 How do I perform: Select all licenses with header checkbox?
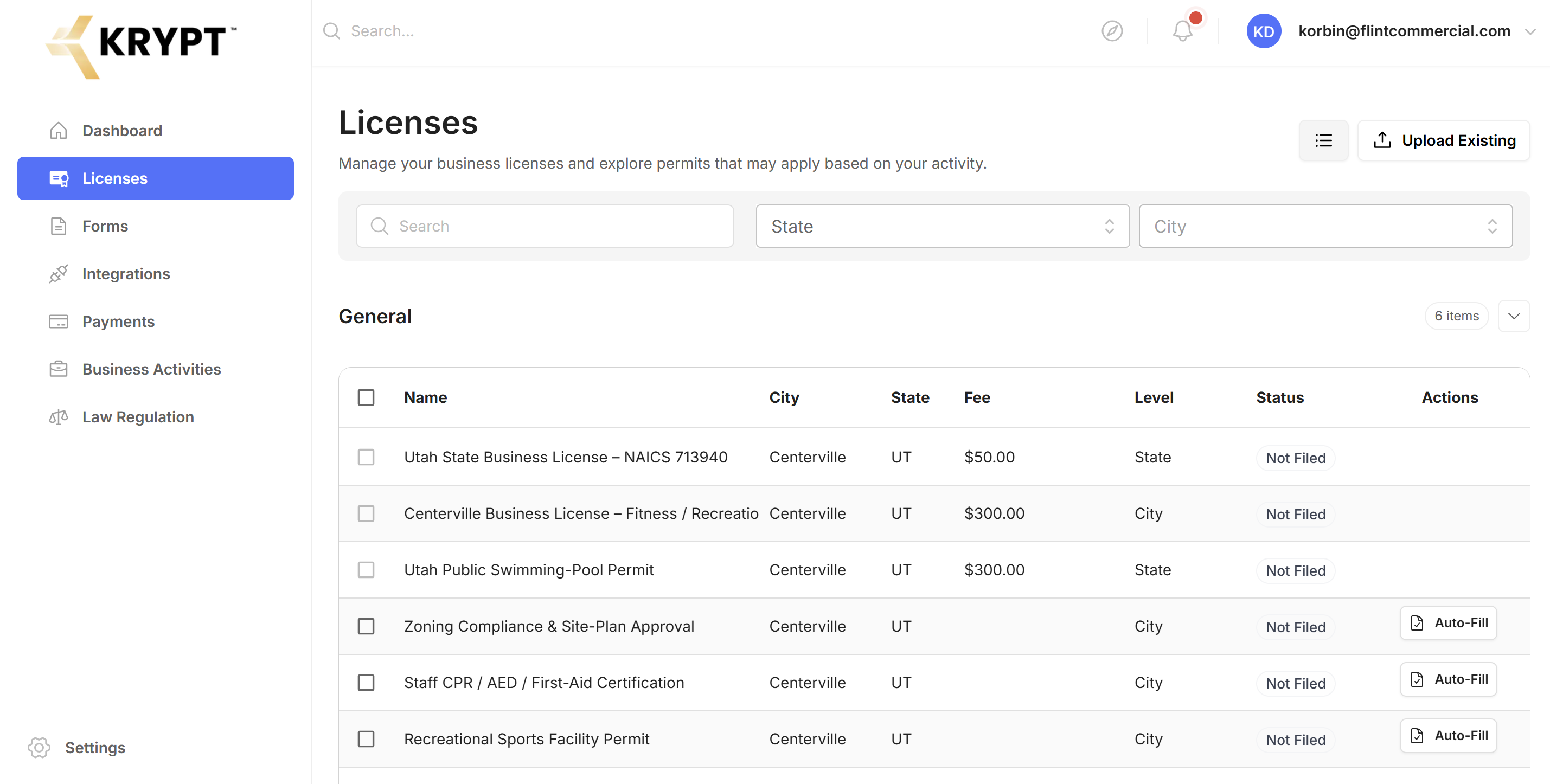coord(366,397)
